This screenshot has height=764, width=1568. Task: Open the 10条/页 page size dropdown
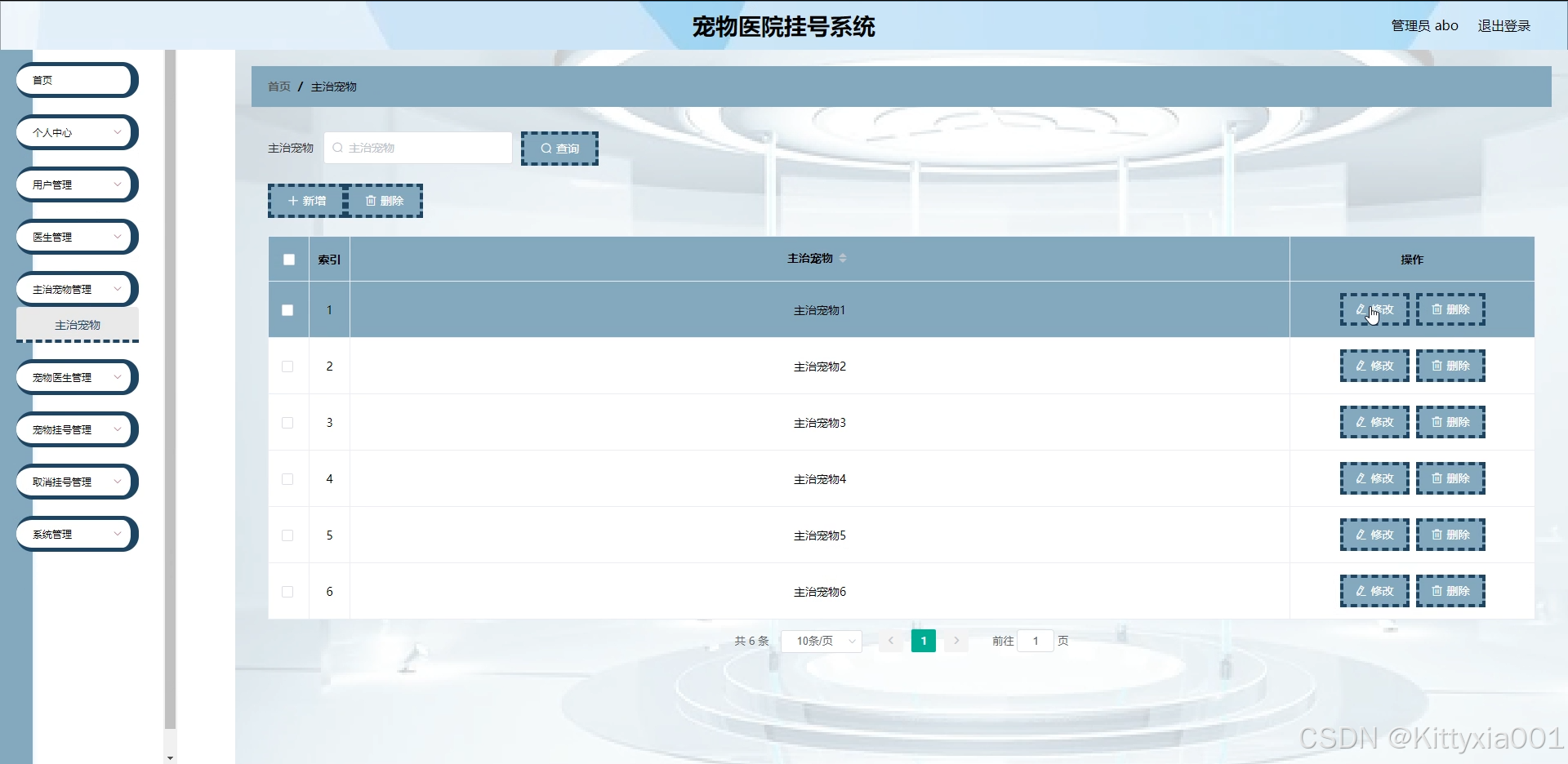[822, 641]
